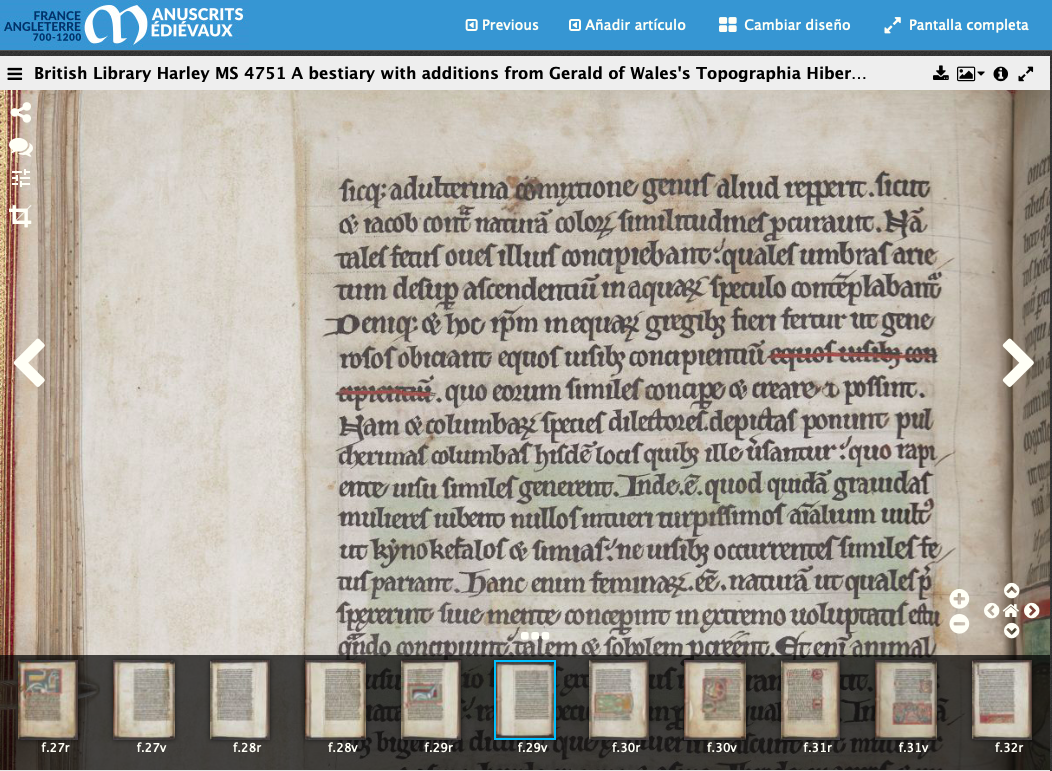1052x771 pixels.
Task: Select thumbnail f.27r
Action: (x=48, y=699)
